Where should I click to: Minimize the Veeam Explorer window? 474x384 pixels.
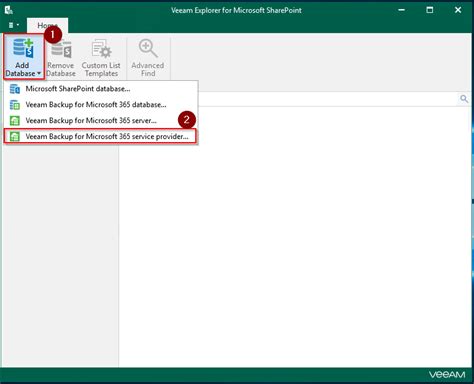pyautogui.click(x=402, y=10)
